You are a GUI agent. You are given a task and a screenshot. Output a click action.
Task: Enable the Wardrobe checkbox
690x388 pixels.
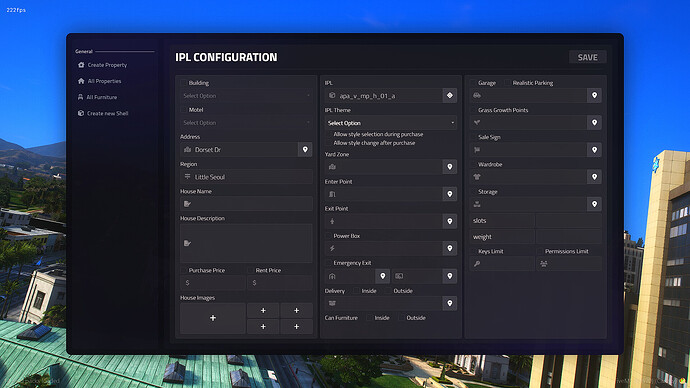473,165
